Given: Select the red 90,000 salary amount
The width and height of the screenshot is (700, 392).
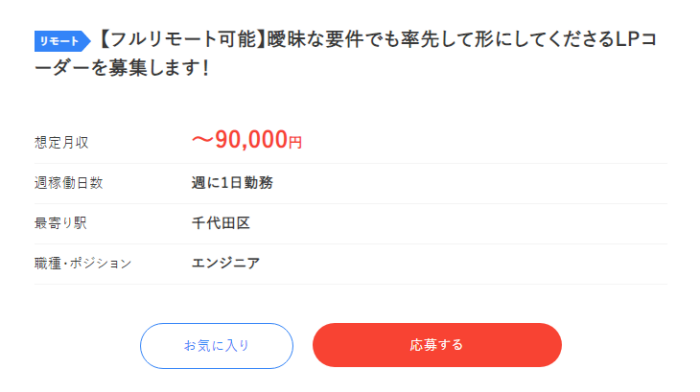Looking at the screenshot, I should point(251,139).
